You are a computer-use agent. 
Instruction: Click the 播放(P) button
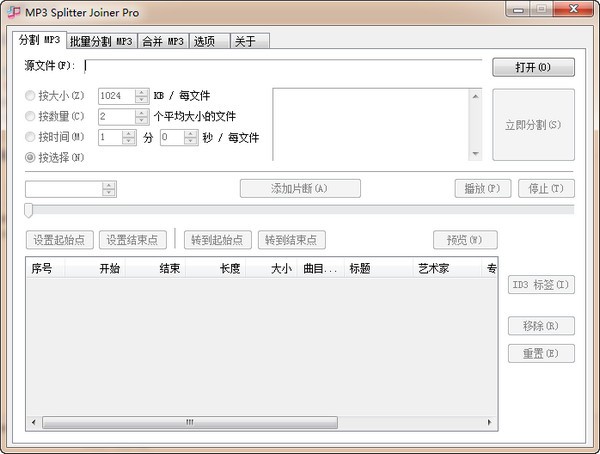[x=483, y=188]
